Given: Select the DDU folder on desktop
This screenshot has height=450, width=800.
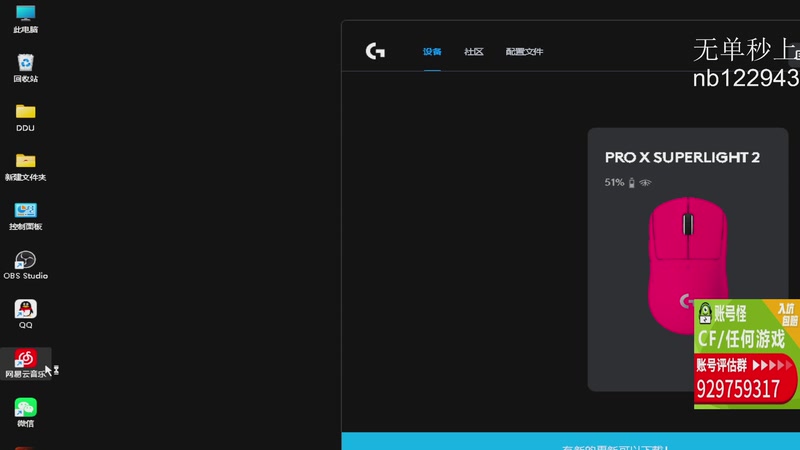Looking at the screenshot, I should point(26,117).
